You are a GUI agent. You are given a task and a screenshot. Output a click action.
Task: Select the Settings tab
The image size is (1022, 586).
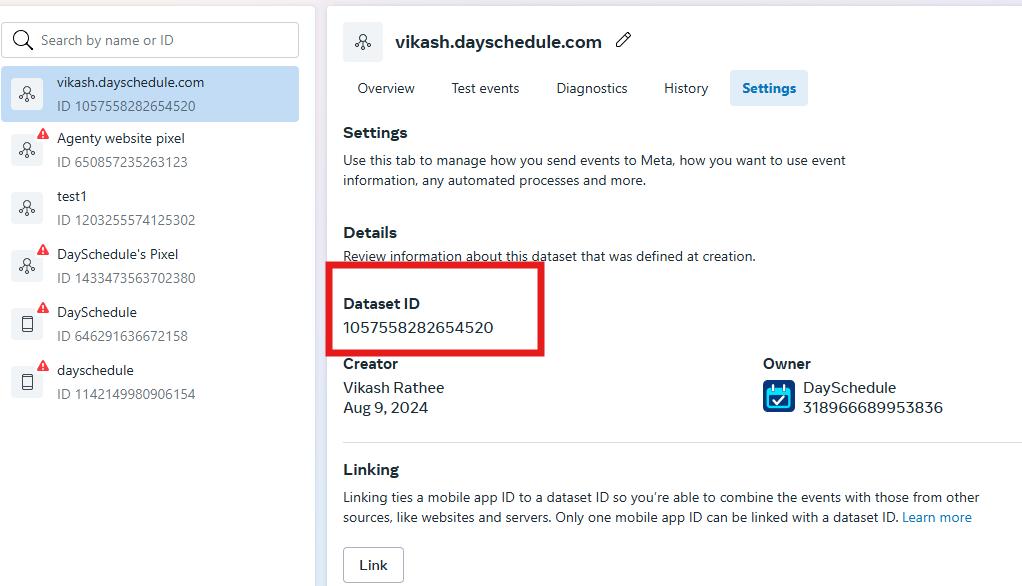769,88
